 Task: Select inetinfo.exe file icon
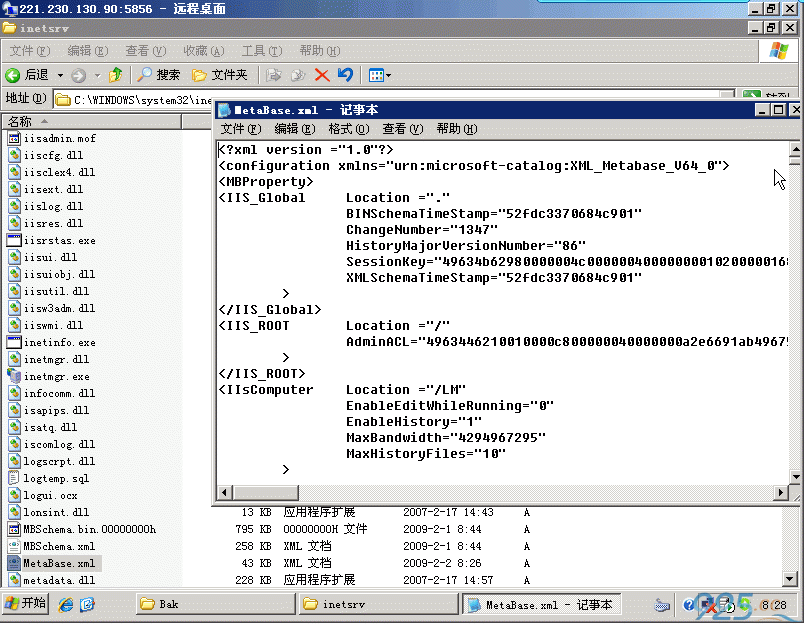click(x=14, y=343)
